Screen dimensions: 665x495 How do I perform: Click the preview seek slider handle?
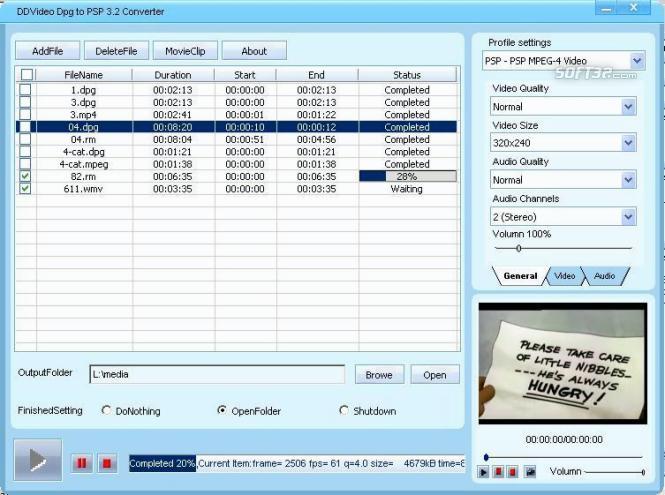(x=486, y=457)
